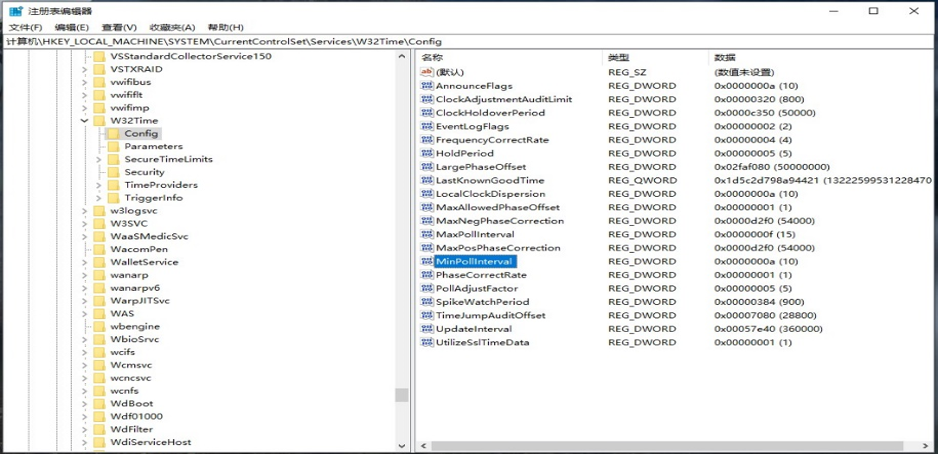Click the registry path address bar
The height and width of the screenshot is (454, 938).
coord(400,41)
